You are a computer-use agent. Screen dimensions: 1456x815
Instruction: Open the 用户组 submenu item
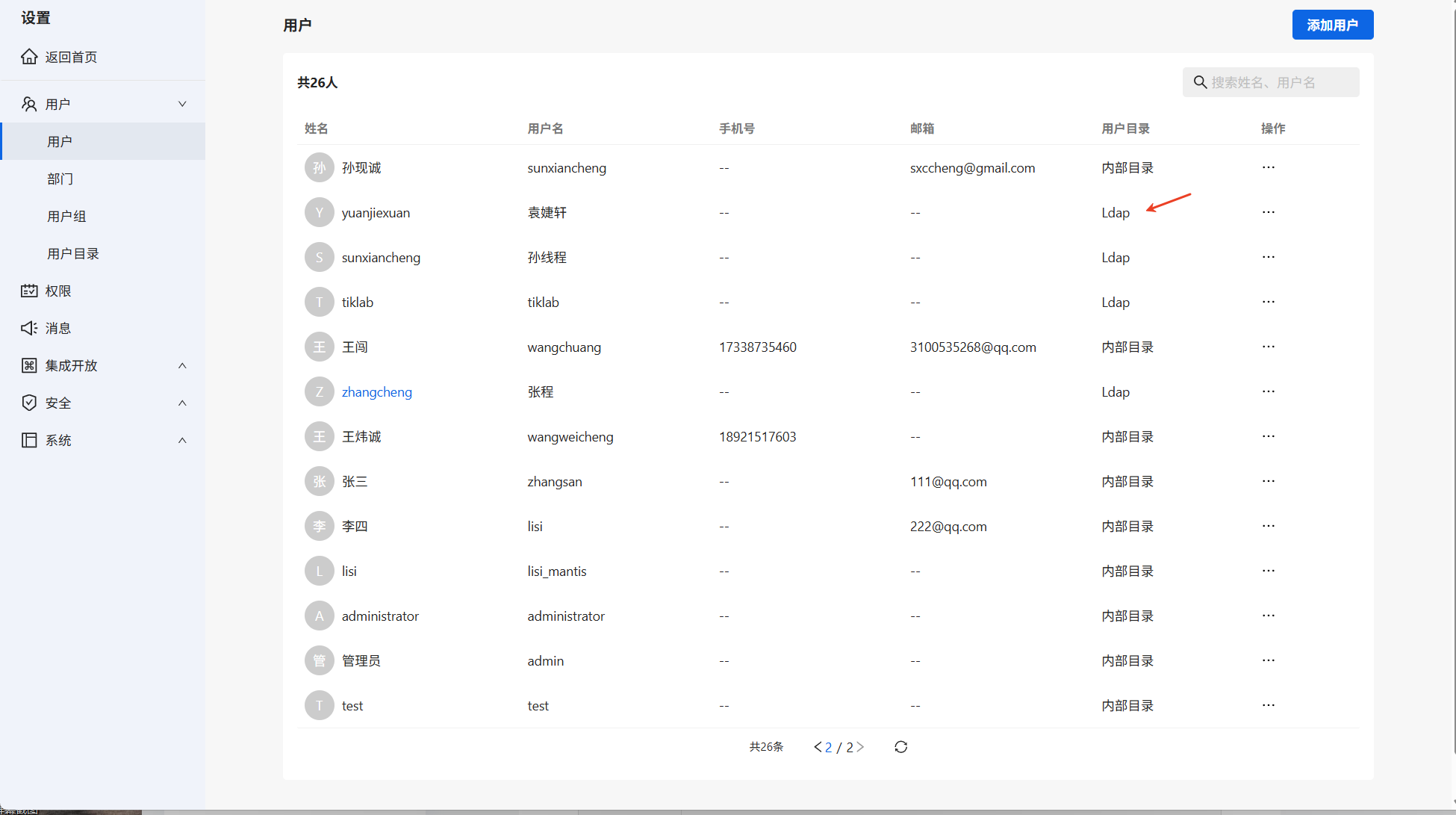(x=66, y=216)
